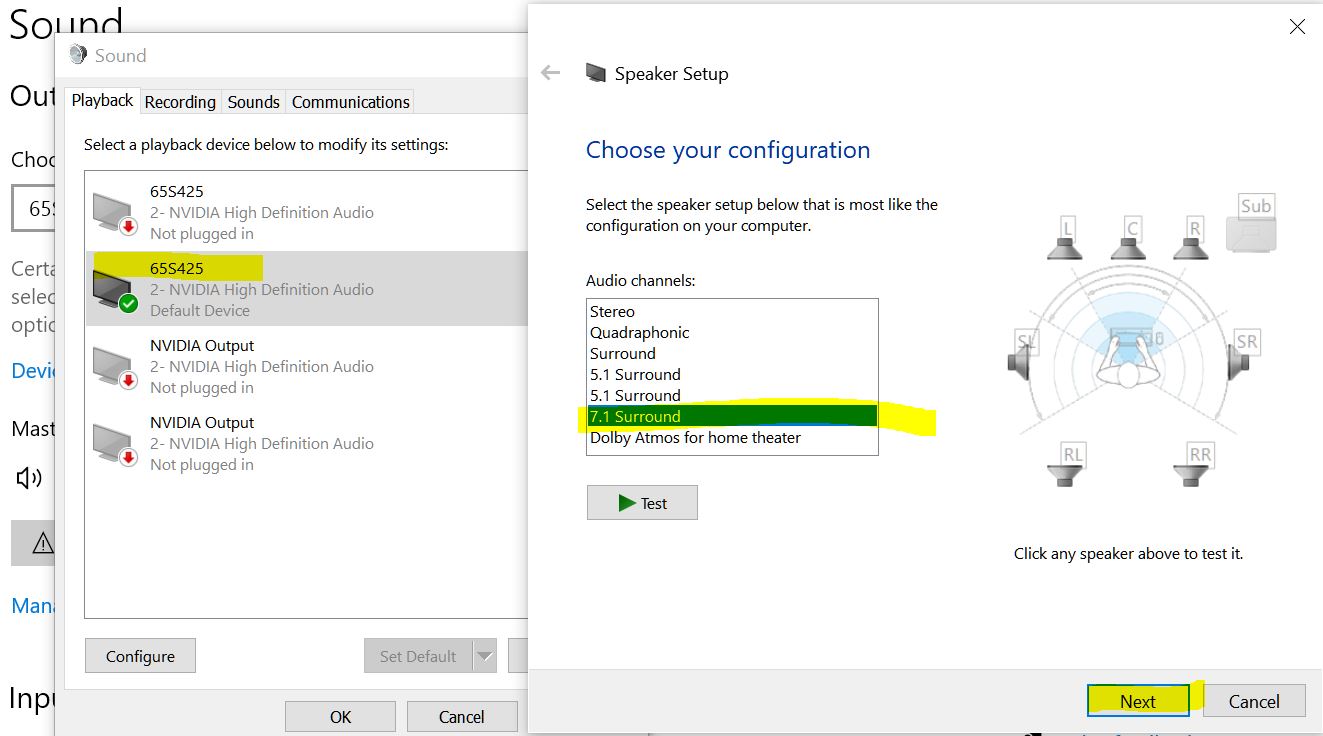Click the master volume speaker icon
Screen dimensions: 1323x736
pyautogui.click(x=29, y=478)
